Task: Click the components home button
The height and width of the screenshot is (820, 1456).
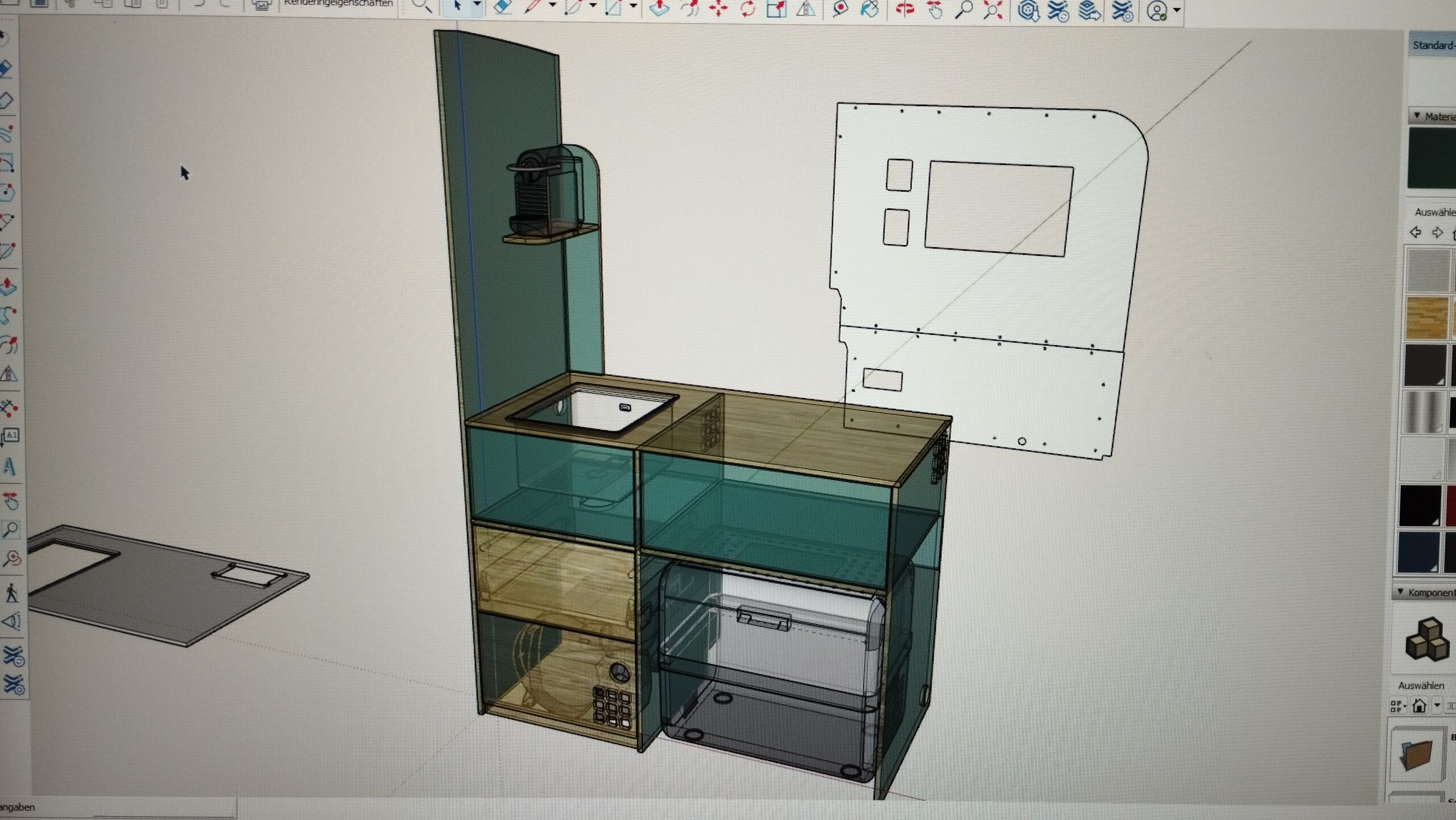Action: (x=1419, y=706)
